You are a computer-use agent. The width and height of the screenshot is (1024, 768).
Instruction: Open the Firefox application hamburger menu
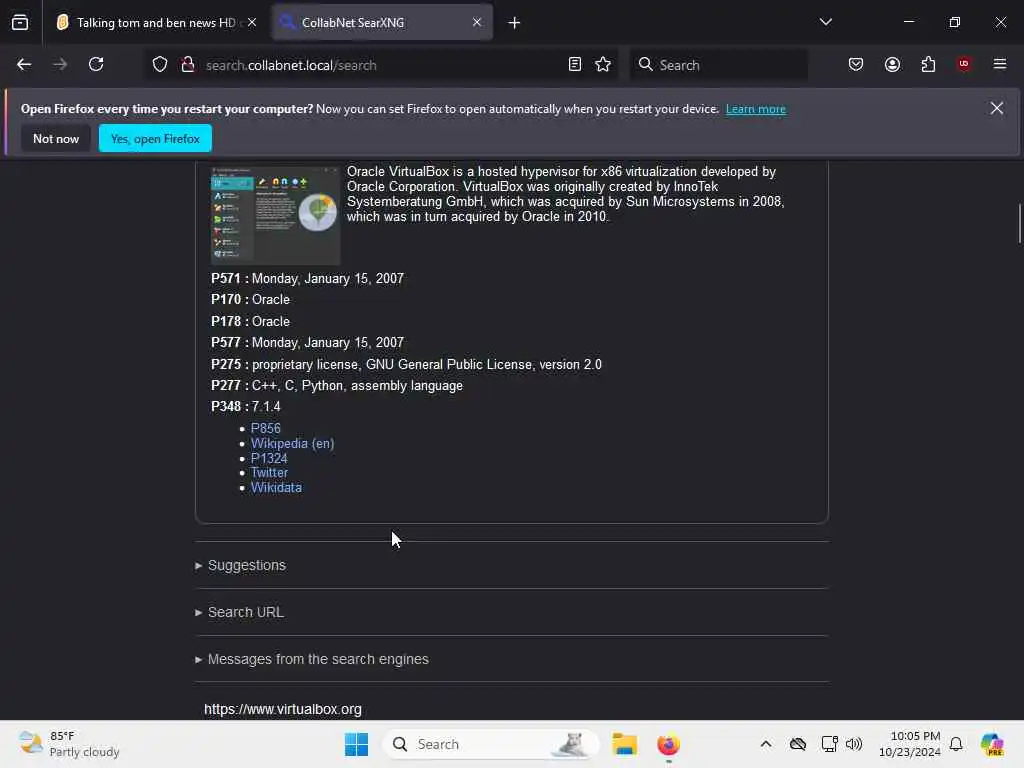1000,65
